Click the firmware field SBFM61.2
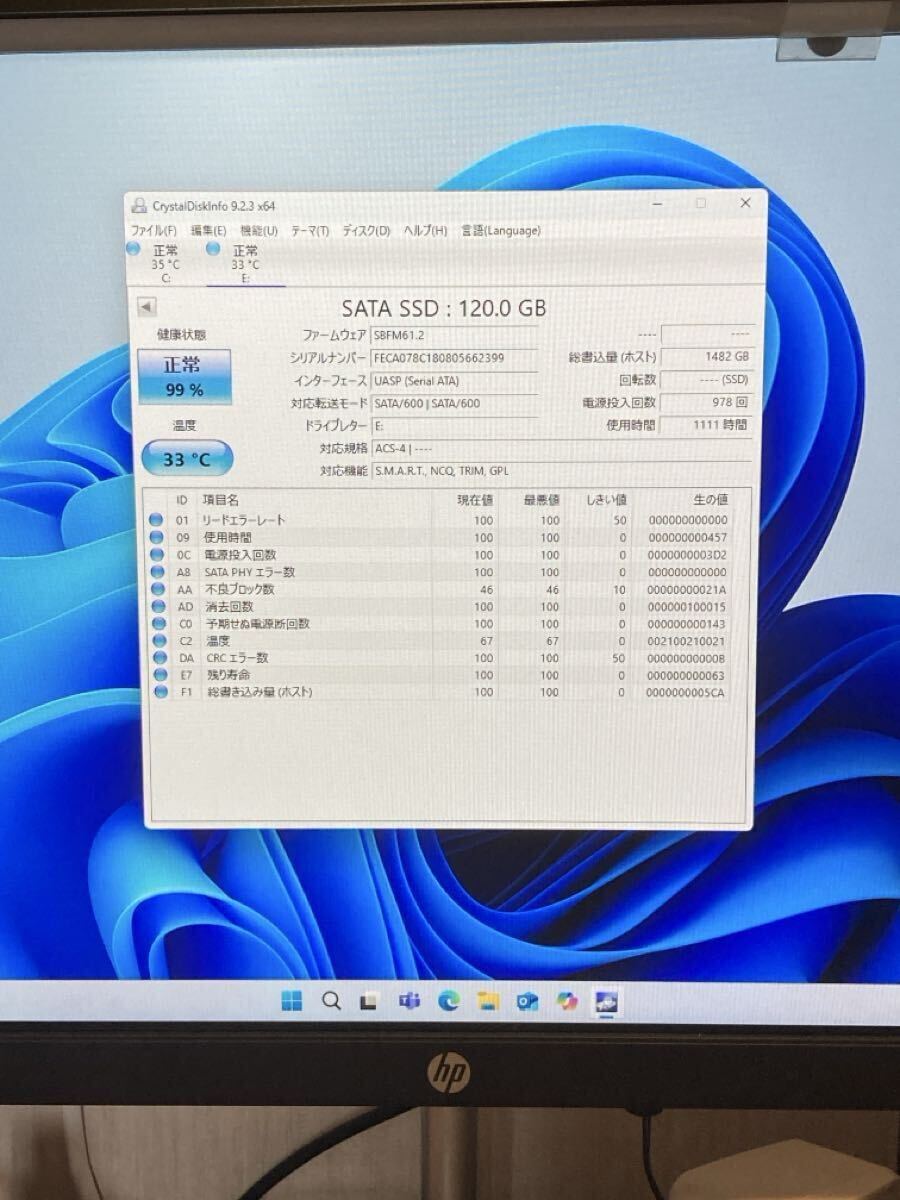The width and height of the screenshot is (900, 1200). coord(455,335)
